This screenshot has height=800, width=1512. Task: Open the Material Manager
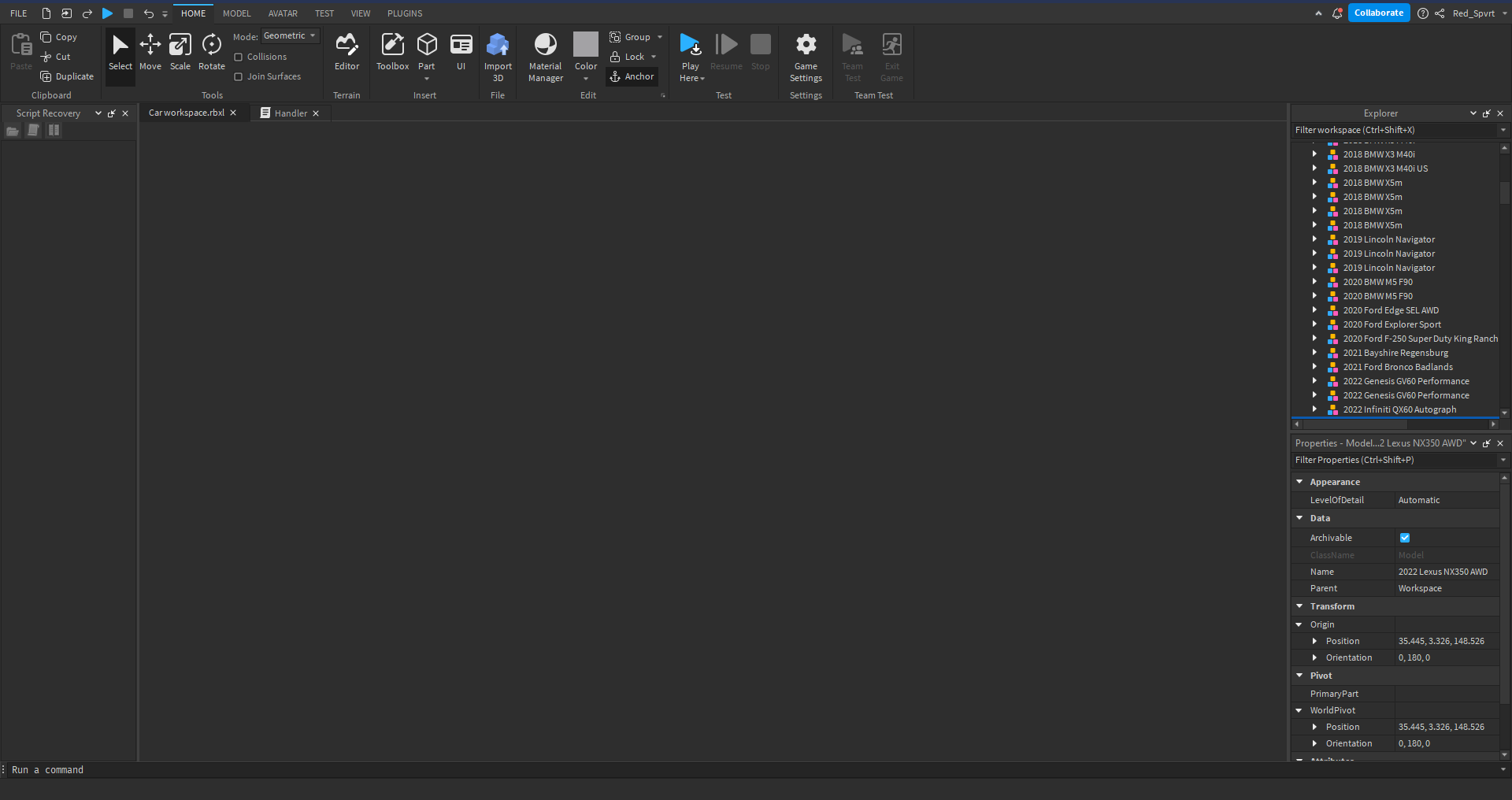pos(546,57)
